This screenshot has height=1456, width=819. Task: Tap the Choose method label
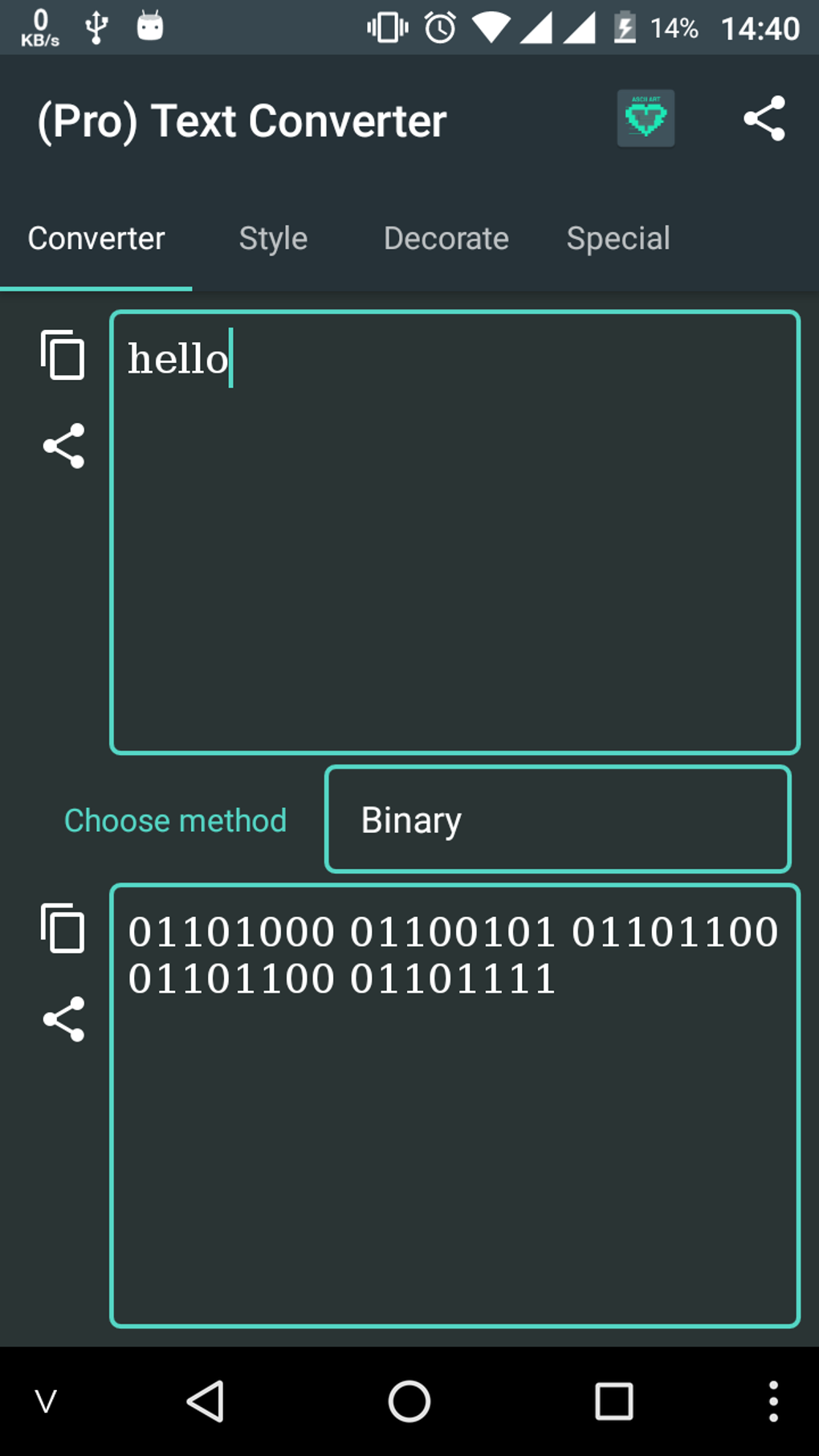[x=174, y=819]
